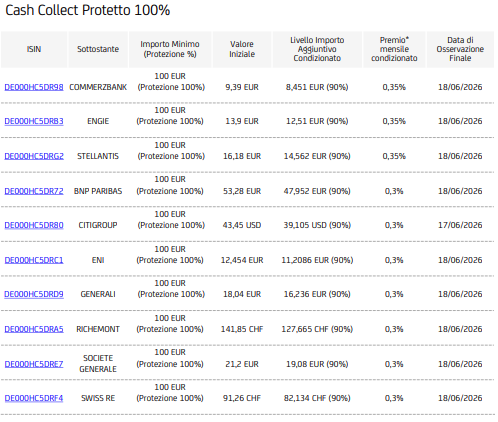The width and height of the screenshot is (498, 422).
Task: Click the Importo Minimo column header
Action: 170,49
